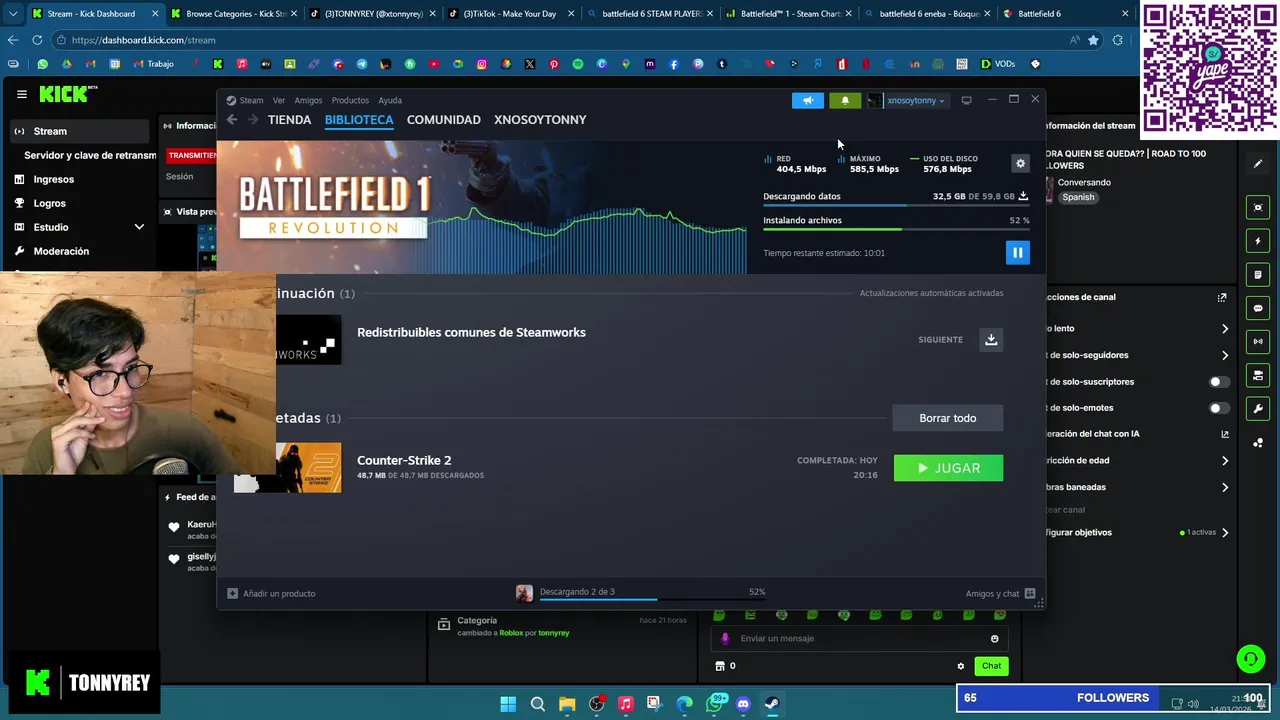Screen dimensions: 1280x720
Task: Bookmark this page star icon in browser
Action: tap(1093, 40)
